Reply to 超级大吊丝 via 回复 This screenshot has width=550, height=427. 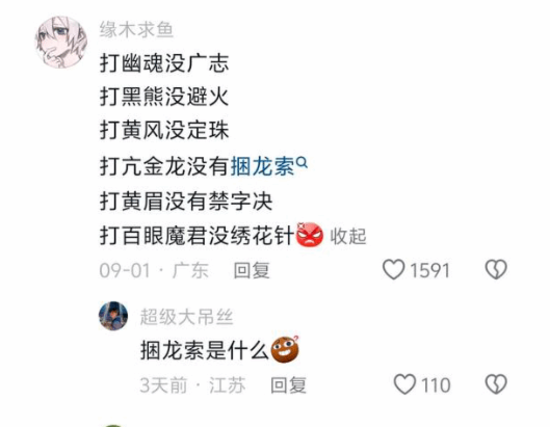click(x=288, y=385)
